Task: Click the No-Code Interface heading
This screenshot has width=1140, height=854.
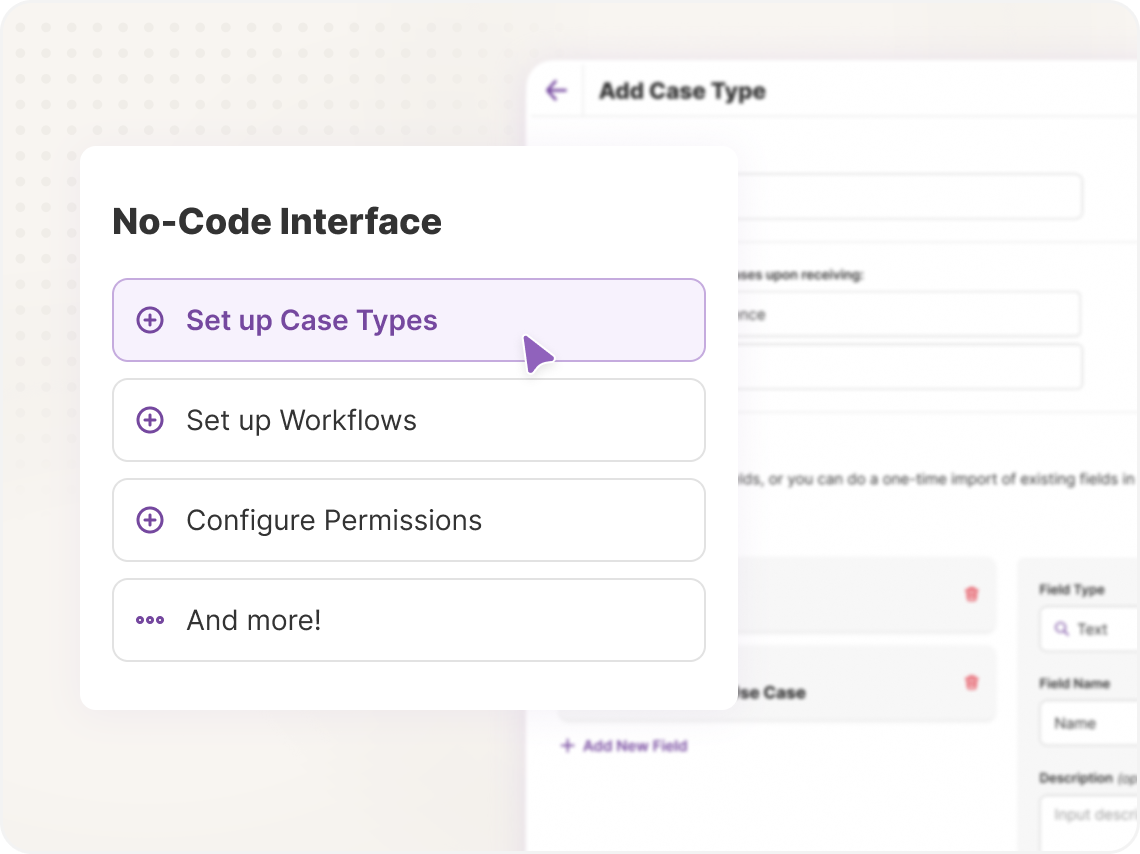Action: 277,221
